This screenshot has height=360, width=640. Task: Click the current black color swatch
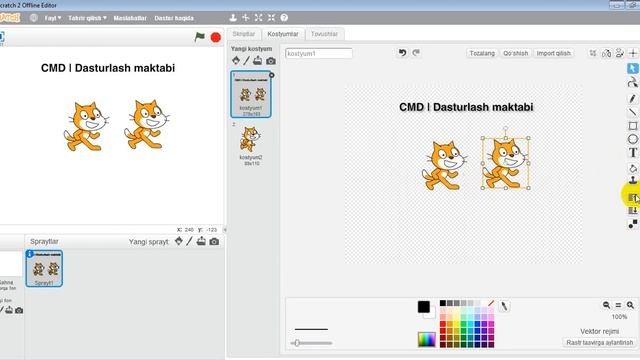[423, 307]
